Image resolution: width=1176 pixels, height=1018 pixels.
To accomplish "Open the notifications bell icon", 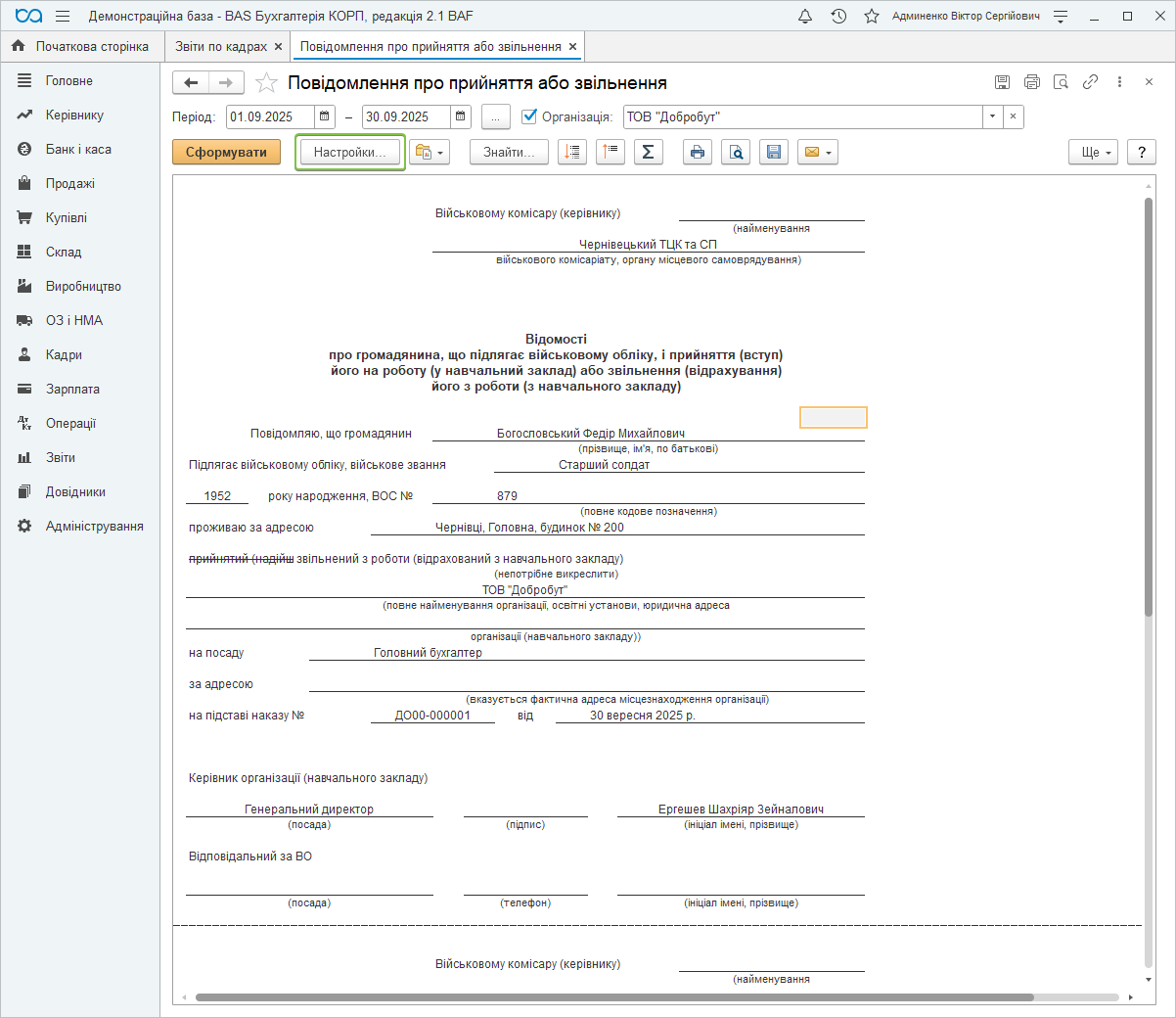I will click(x=805, y=17).
